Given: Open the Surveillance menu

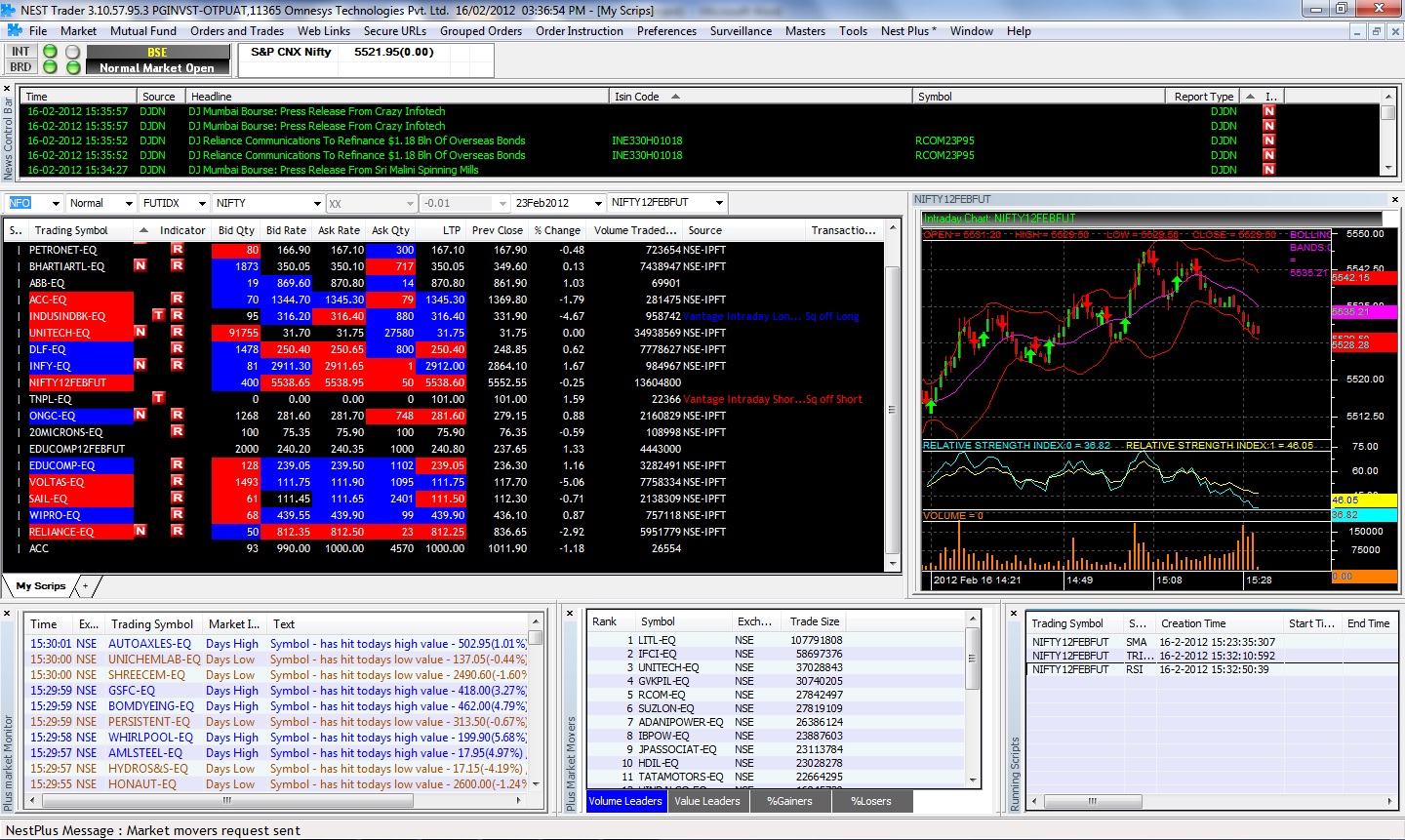Looking at the screenshot, I should point(741,31).
